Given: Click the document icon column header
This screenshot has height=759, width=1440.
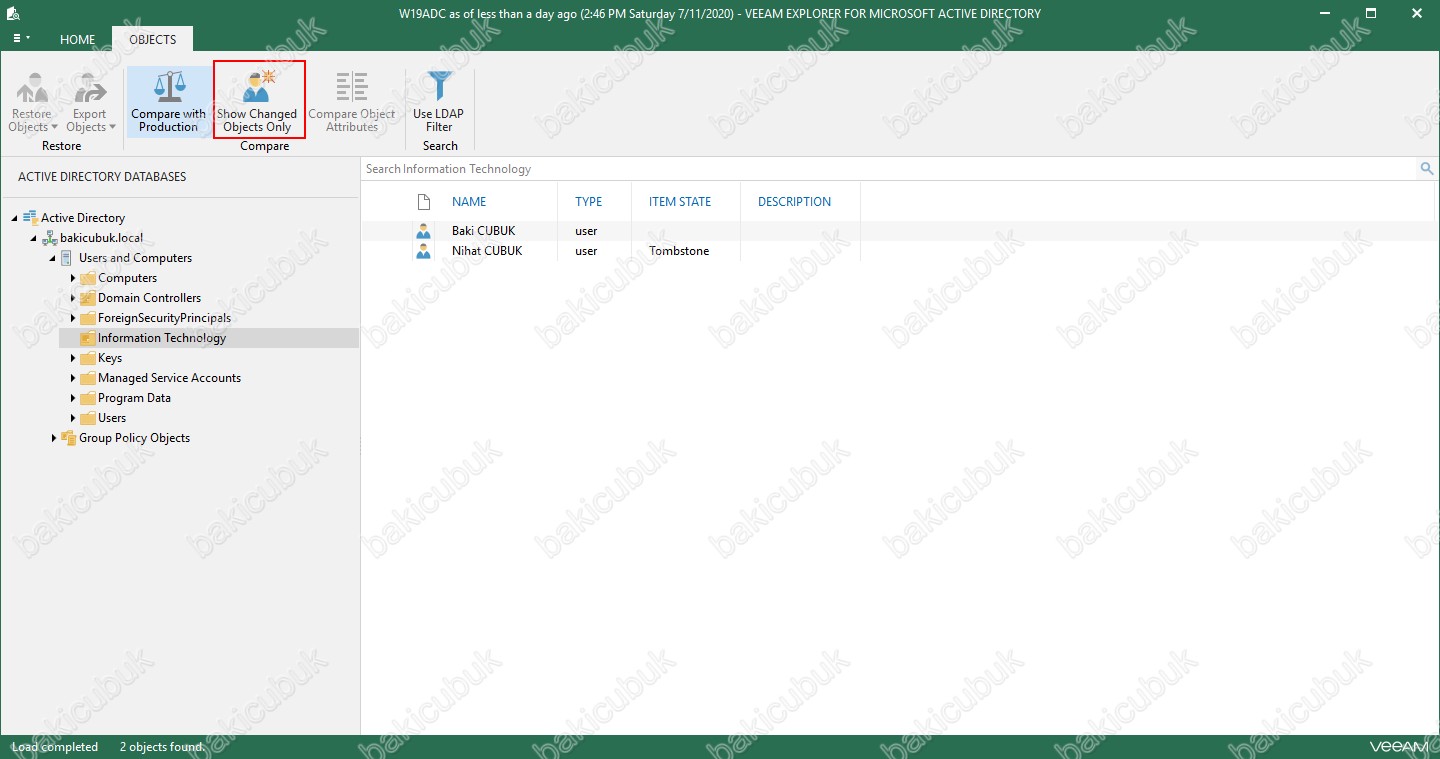Looking at the screenshot, I should (423, 202).
